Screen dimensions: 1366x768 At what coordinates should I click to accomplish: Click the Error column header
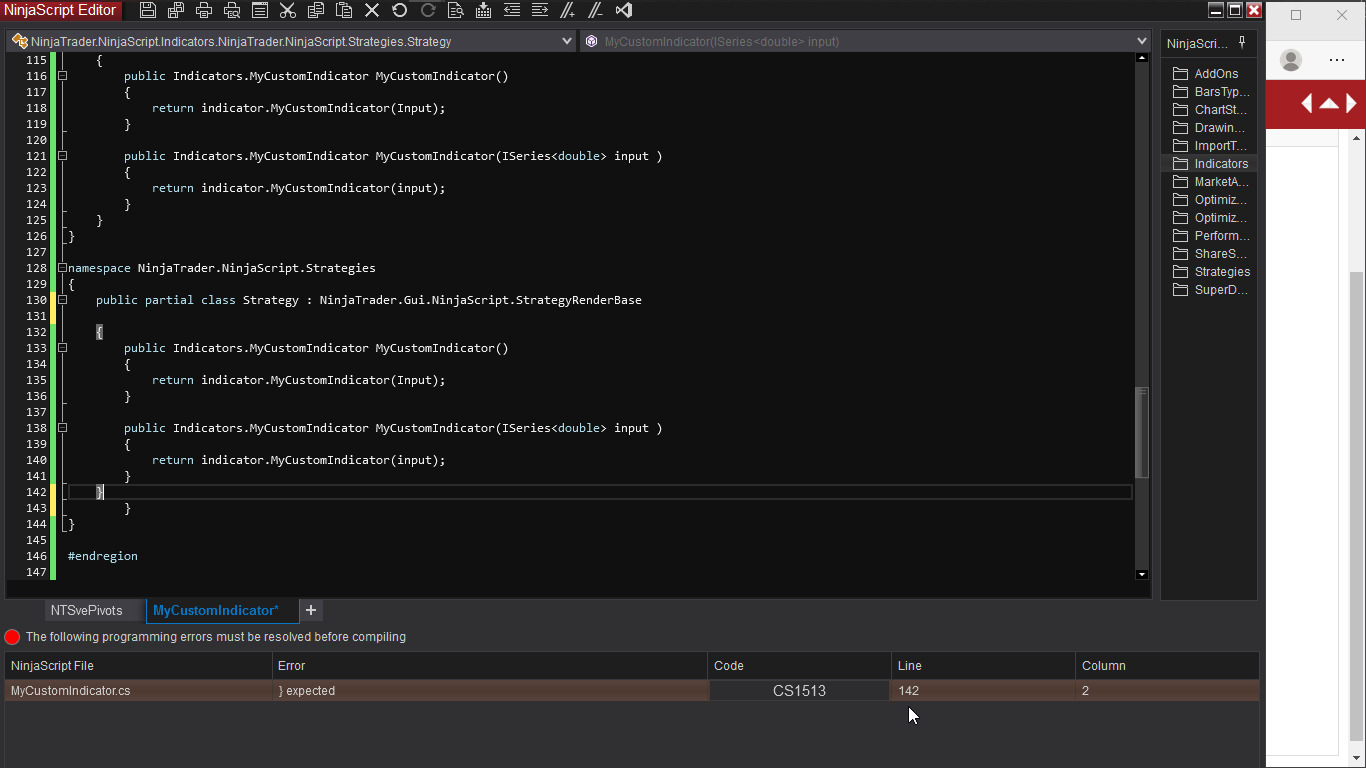[x=291, y=666]
